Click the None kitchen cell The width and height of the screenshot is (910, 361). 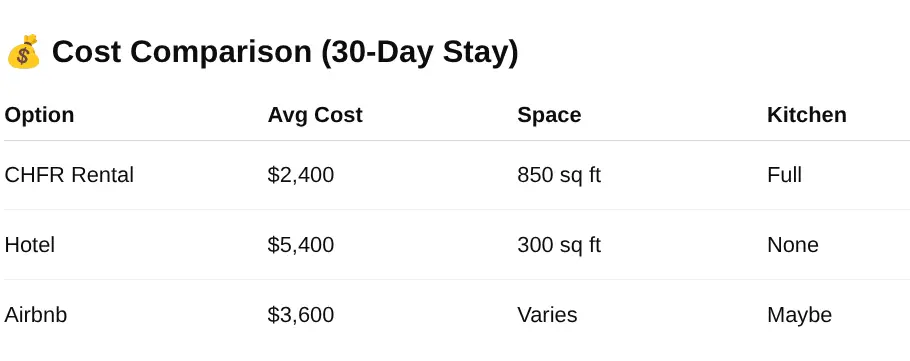tap(793, 245)
